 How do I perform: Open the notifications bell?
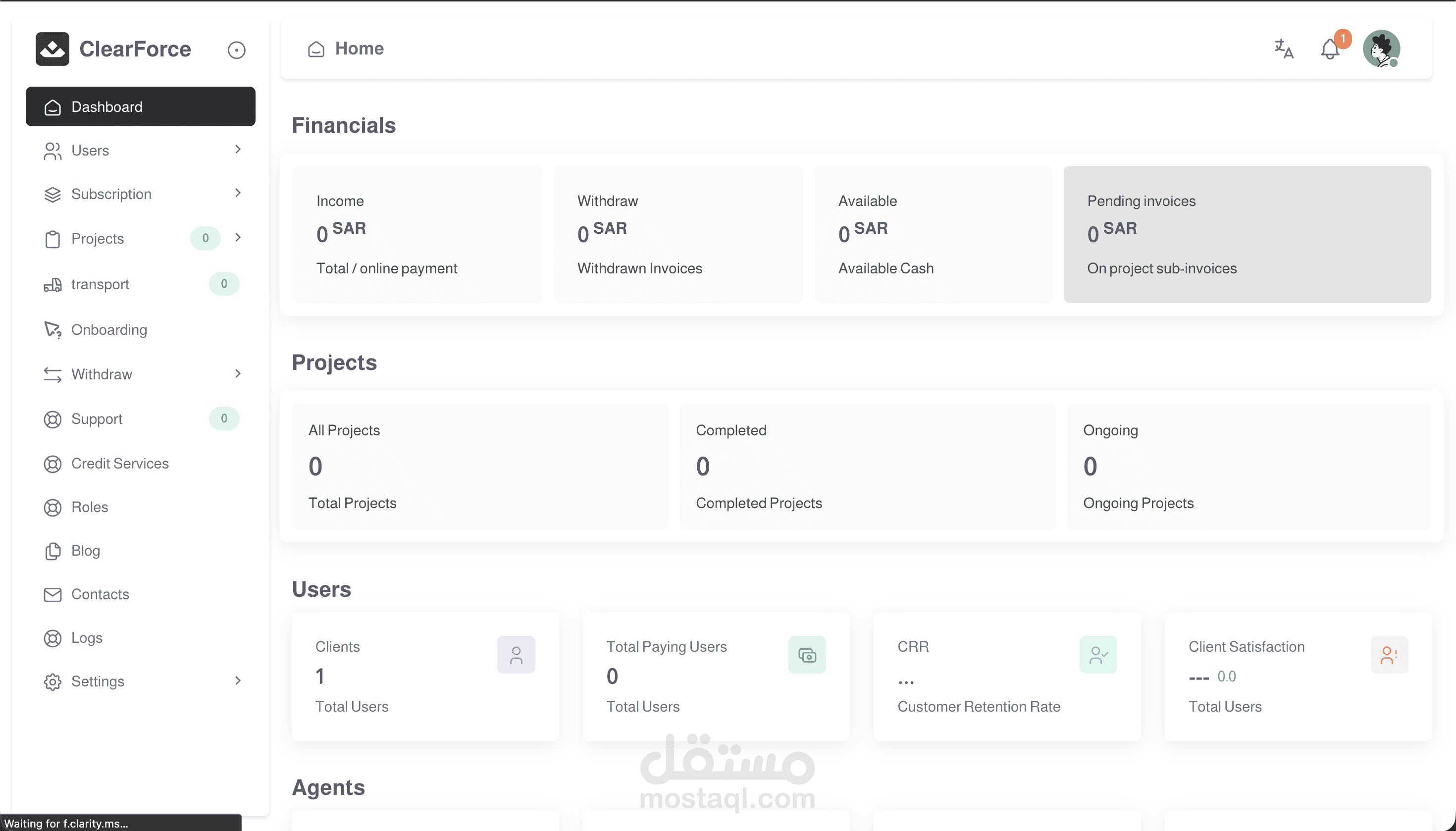1330,49
